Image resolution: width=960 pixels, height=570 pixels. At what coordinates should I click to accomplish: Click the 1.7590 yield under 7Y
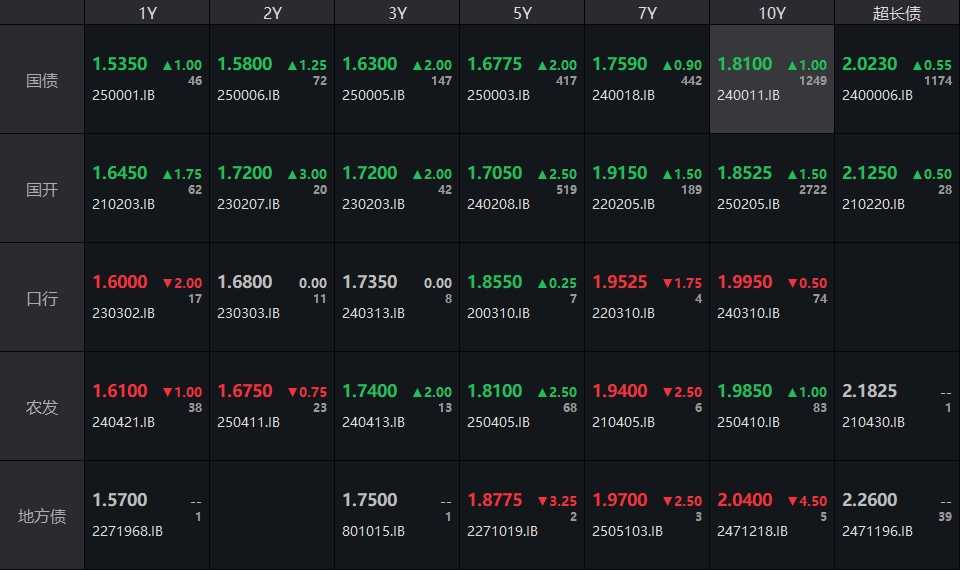(x=620, y=64)
